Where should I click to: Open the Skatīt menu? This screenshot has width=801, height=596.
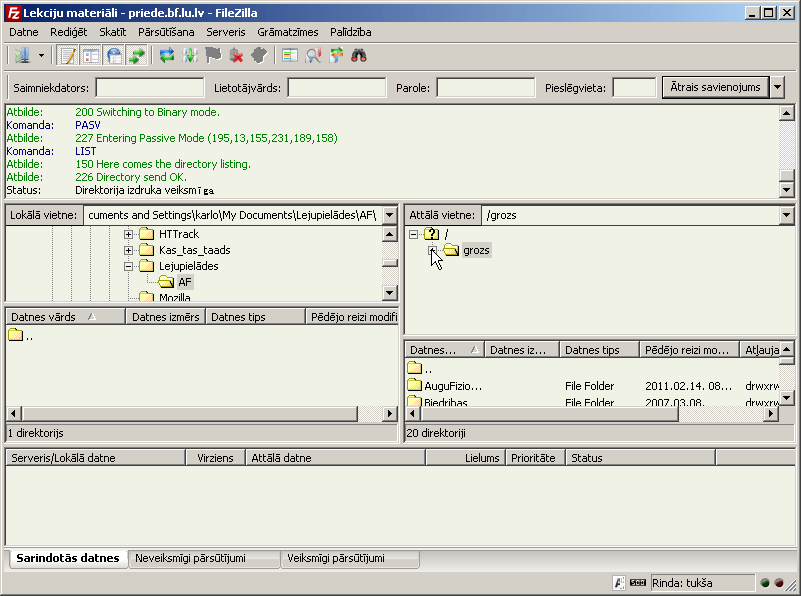point(112,32)
